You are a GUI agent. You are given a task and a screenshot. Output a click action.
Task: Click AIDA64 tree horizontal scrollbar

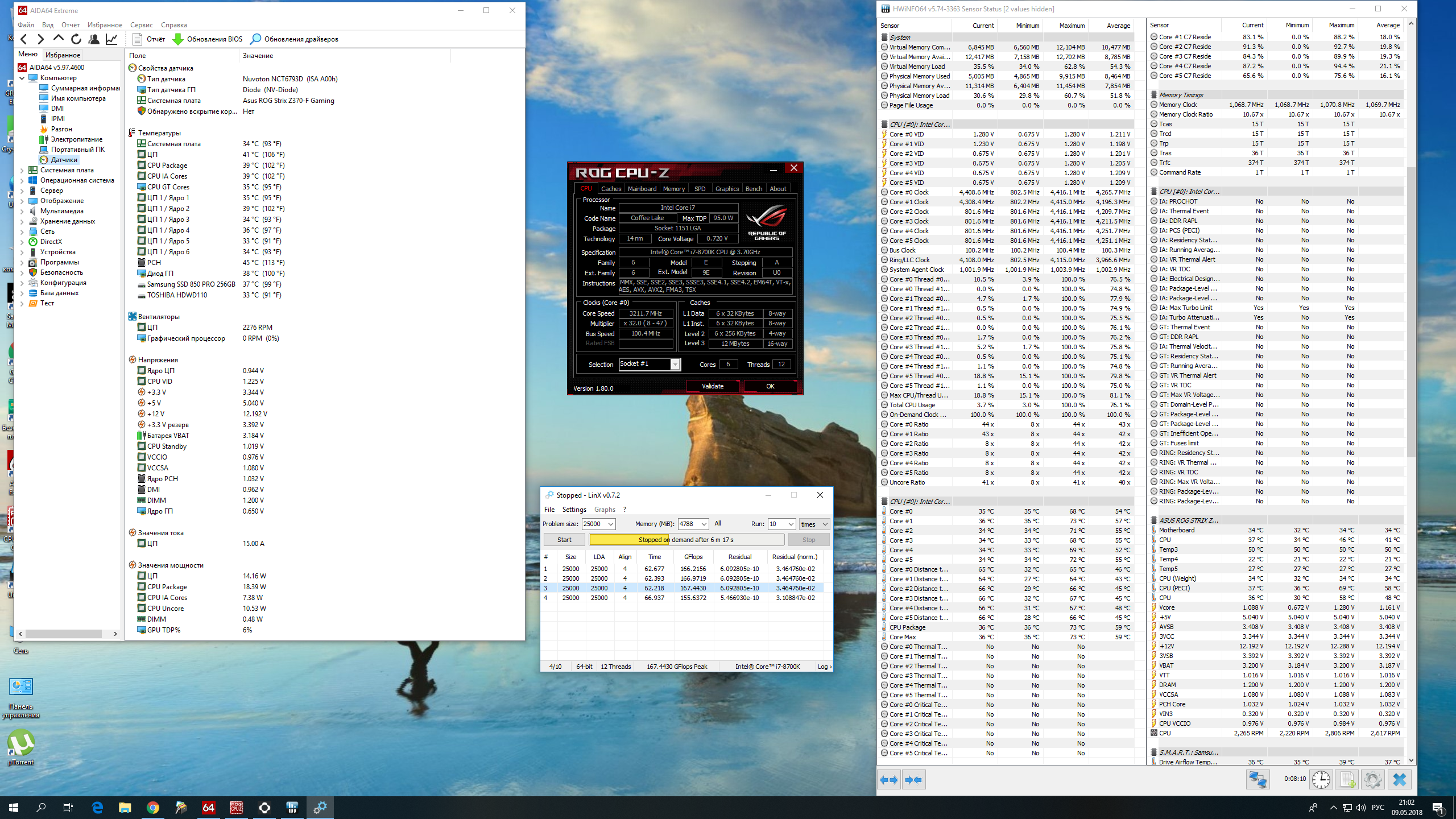click(x=63, y=634)
